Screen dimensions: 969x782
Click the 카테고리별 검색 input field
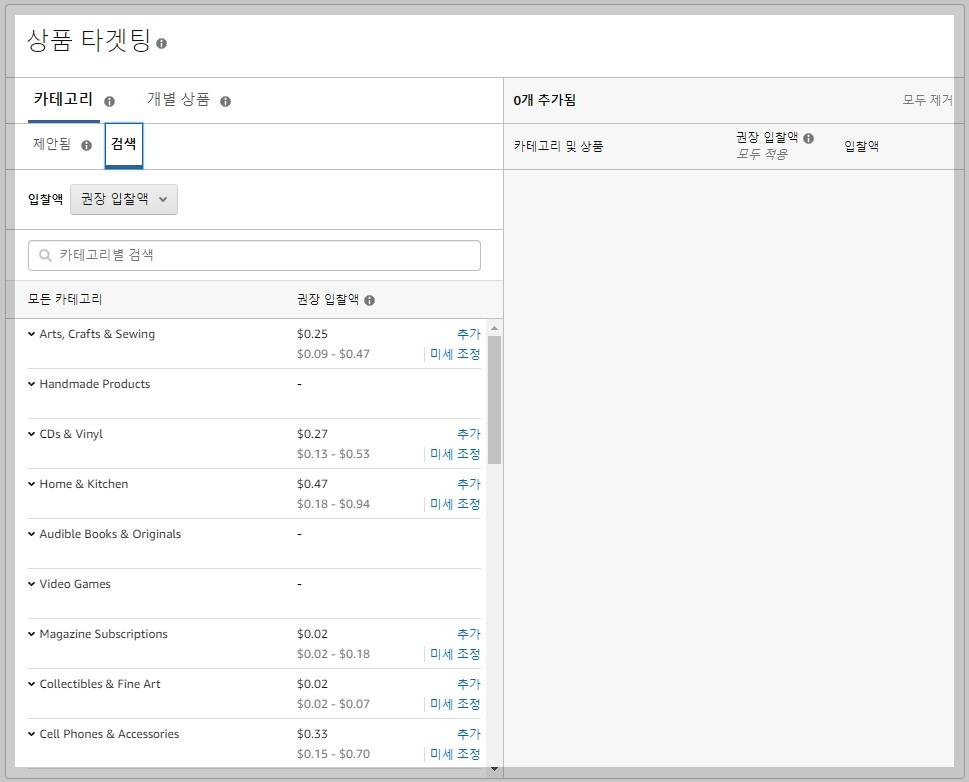point(254,255)
